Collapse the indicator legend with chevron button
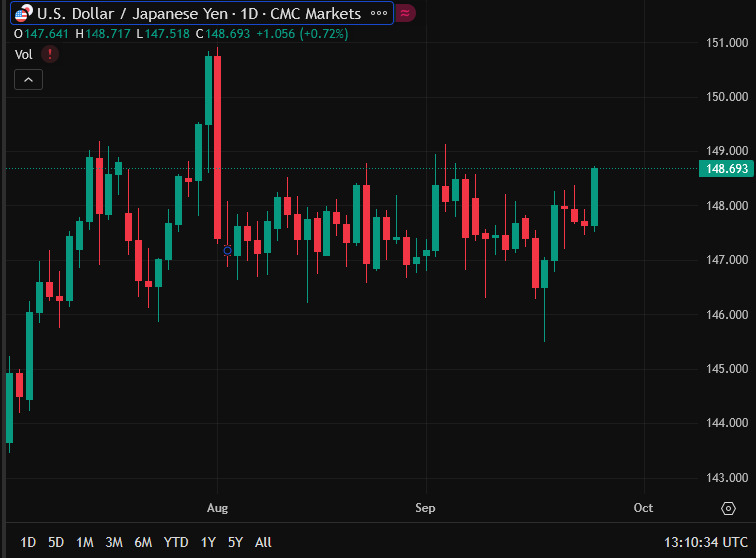 28,80
